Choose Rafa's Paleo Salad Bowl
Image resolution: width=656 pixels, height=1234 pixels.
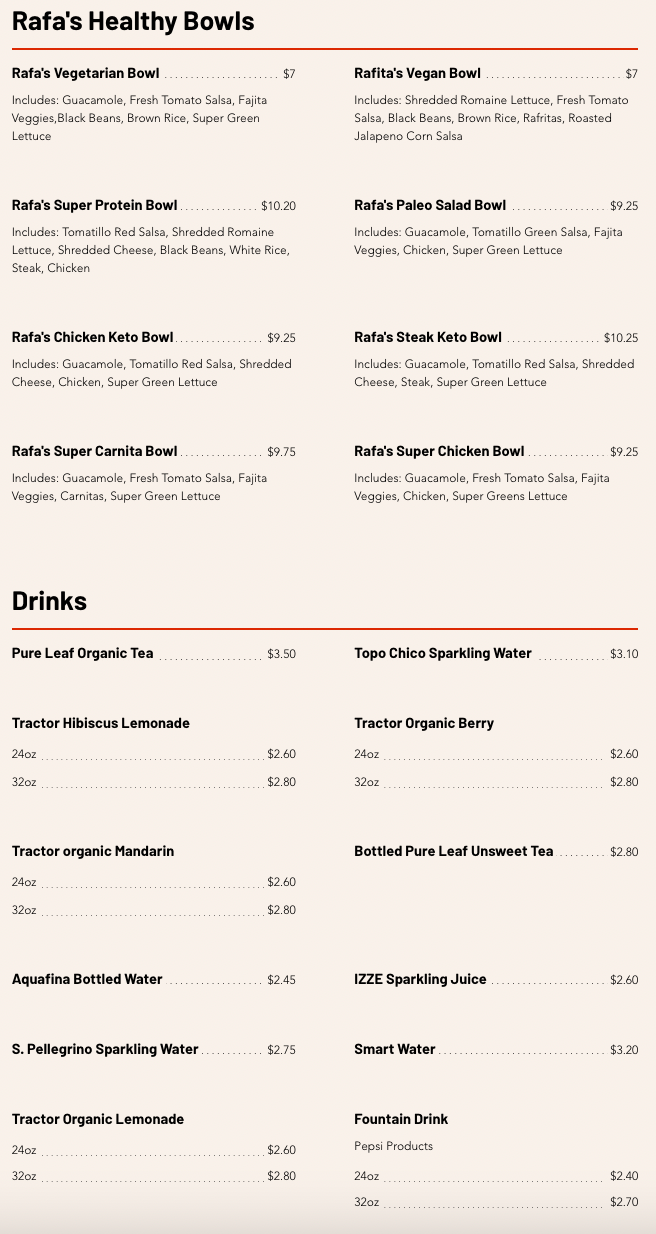tap(430, 205)
